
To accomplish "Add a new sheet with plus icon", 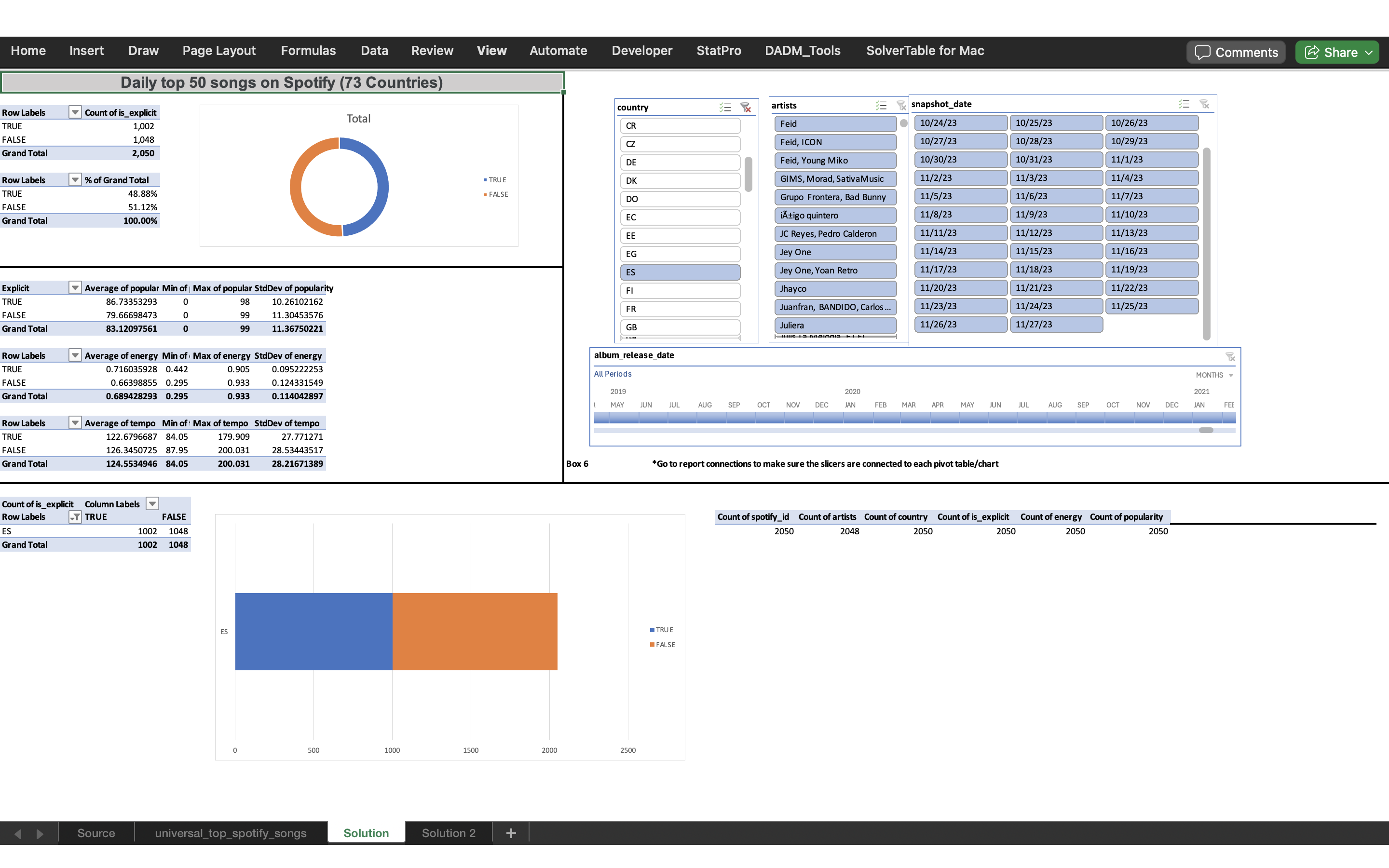I will tap(511, 833).
